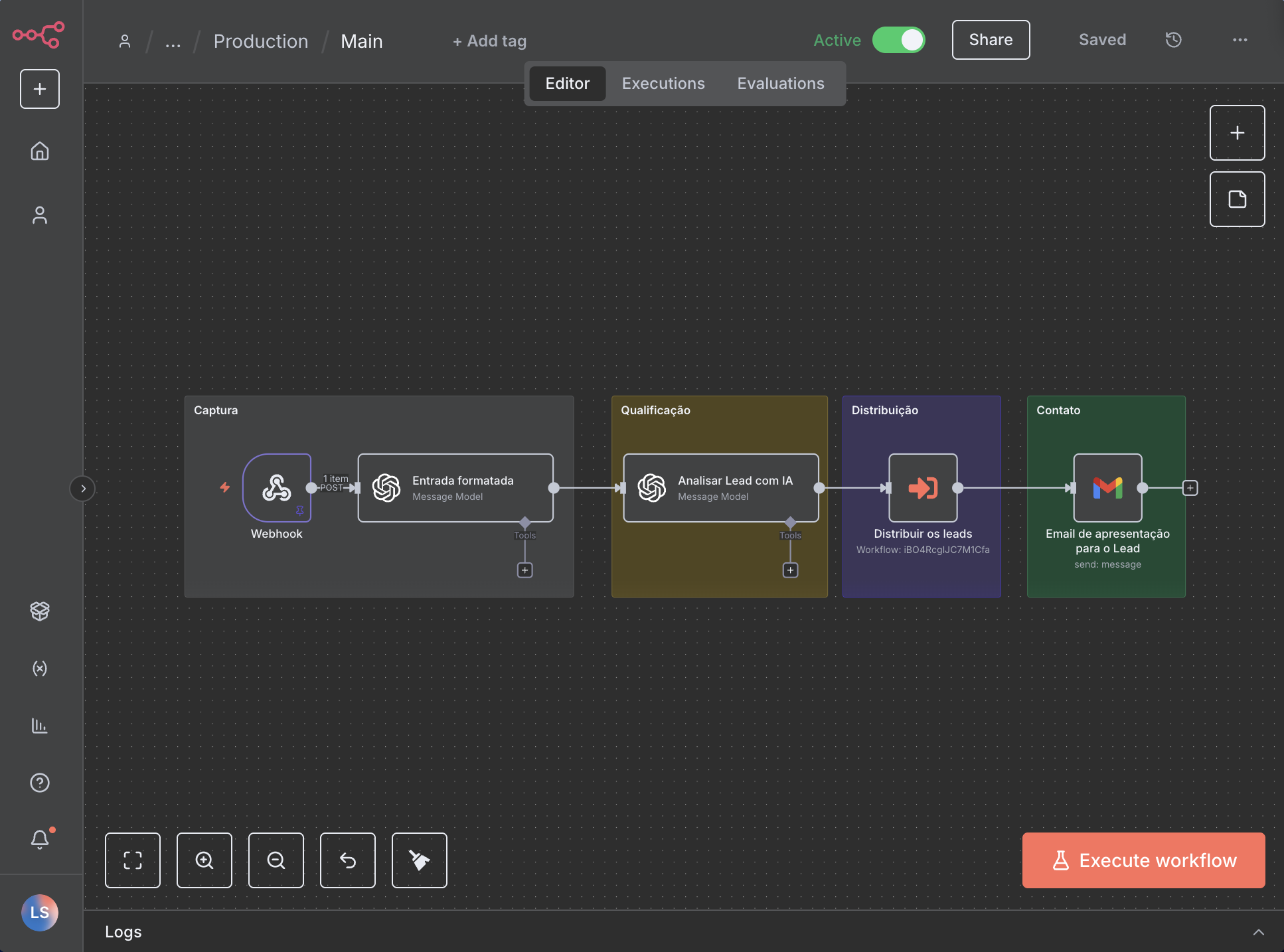The image size is (1284, 952).
Task: Click the sidebar create new plus button
Action: point(40,89)
